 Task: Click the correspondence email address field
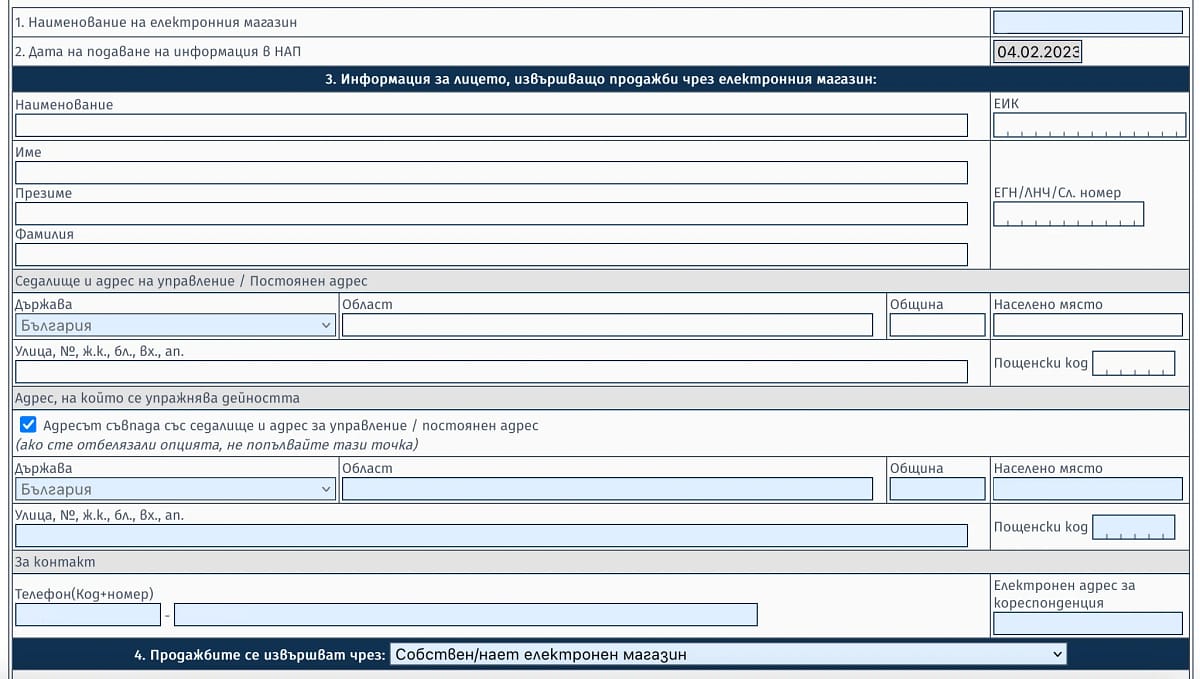(x=1087, y=624)
